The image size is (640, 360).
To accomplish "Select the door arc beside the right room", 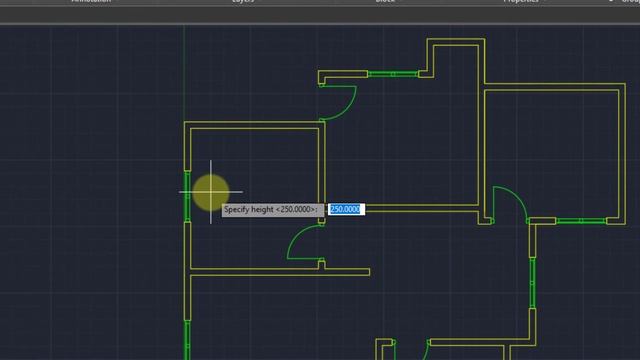I will click(x=511, y=204).
